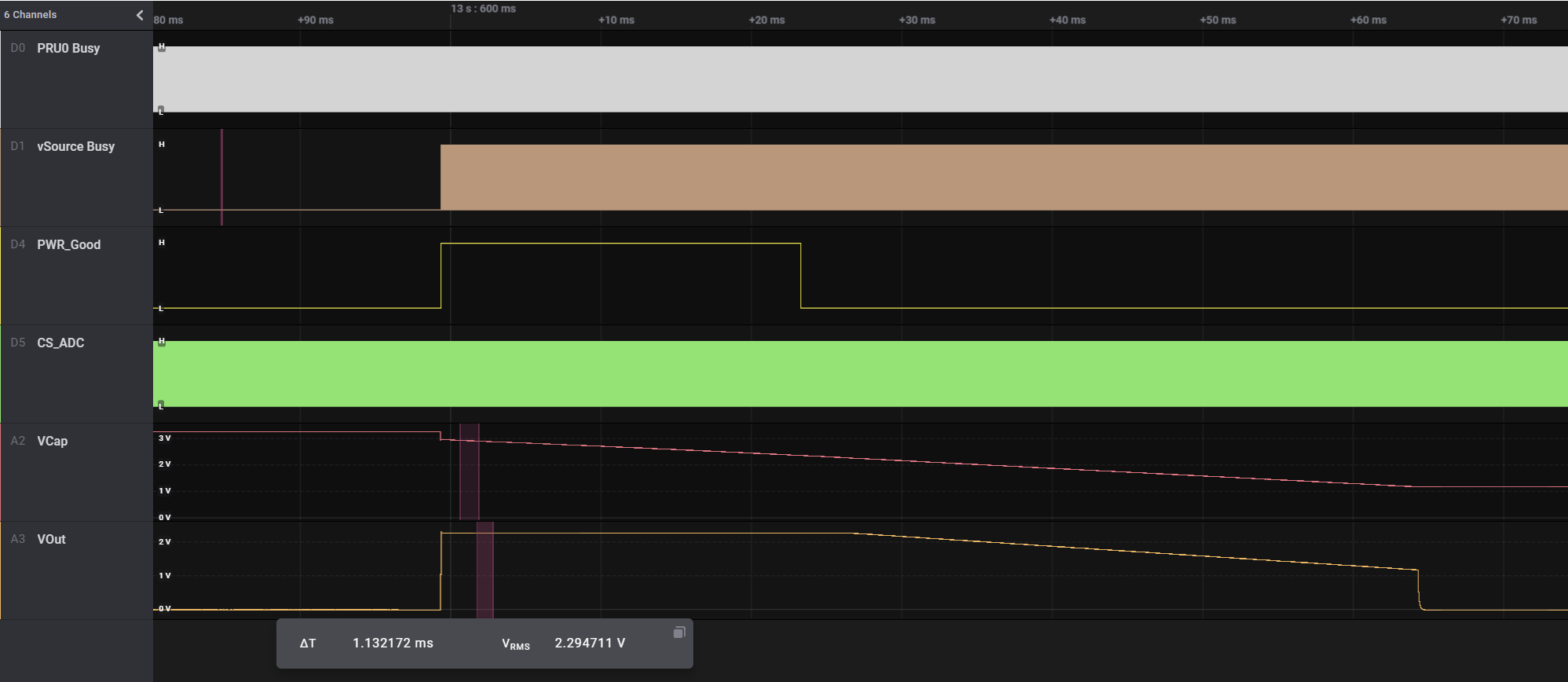The width and height of the screenshot is (1568, 682).
Task: Click the A3 channel index
Action: pyautogui.click(x=18, y=540)
